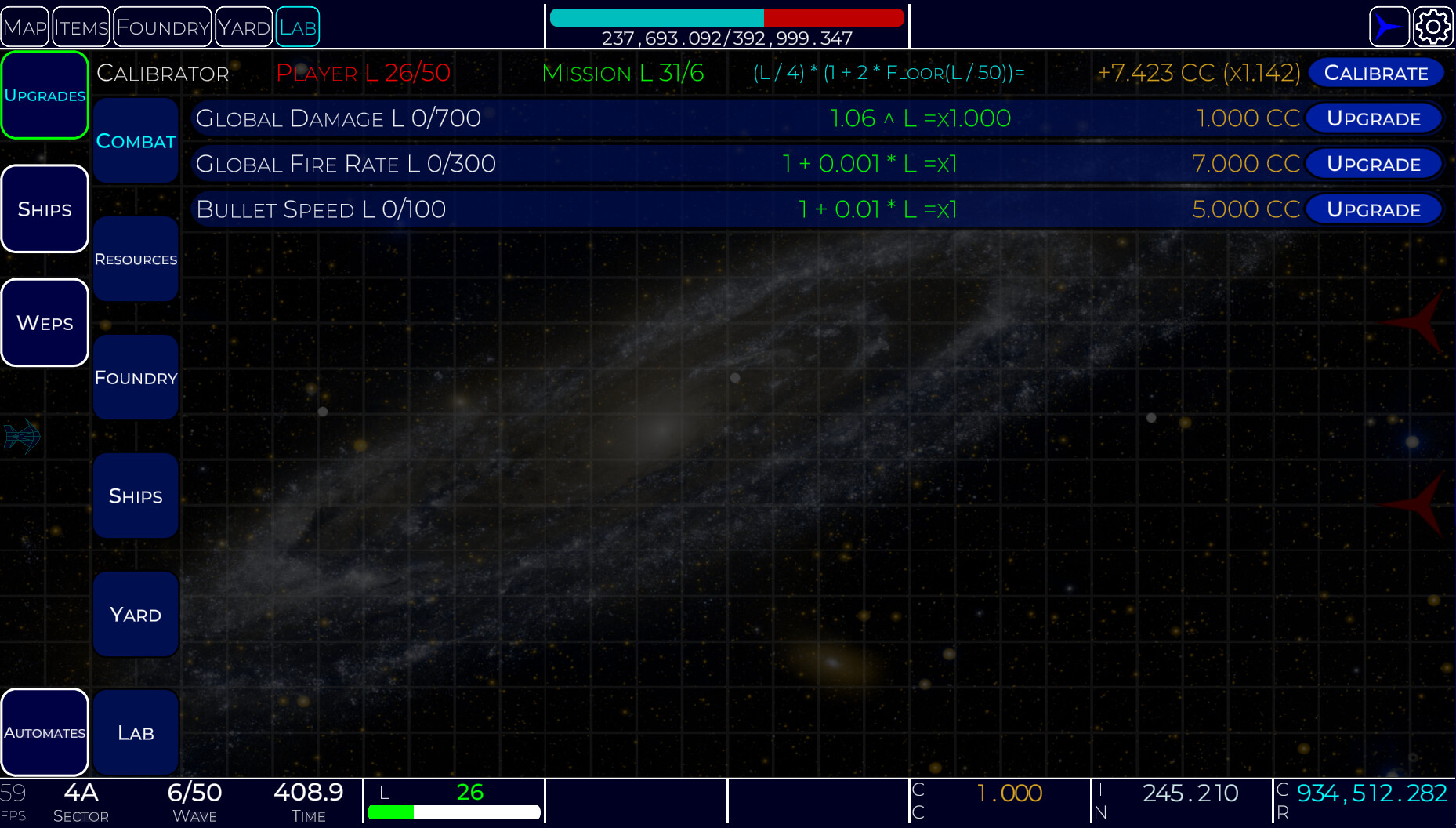Open the Combat upgrades category
Screen dimensions: 1456x828
click(x=135, y=141)
